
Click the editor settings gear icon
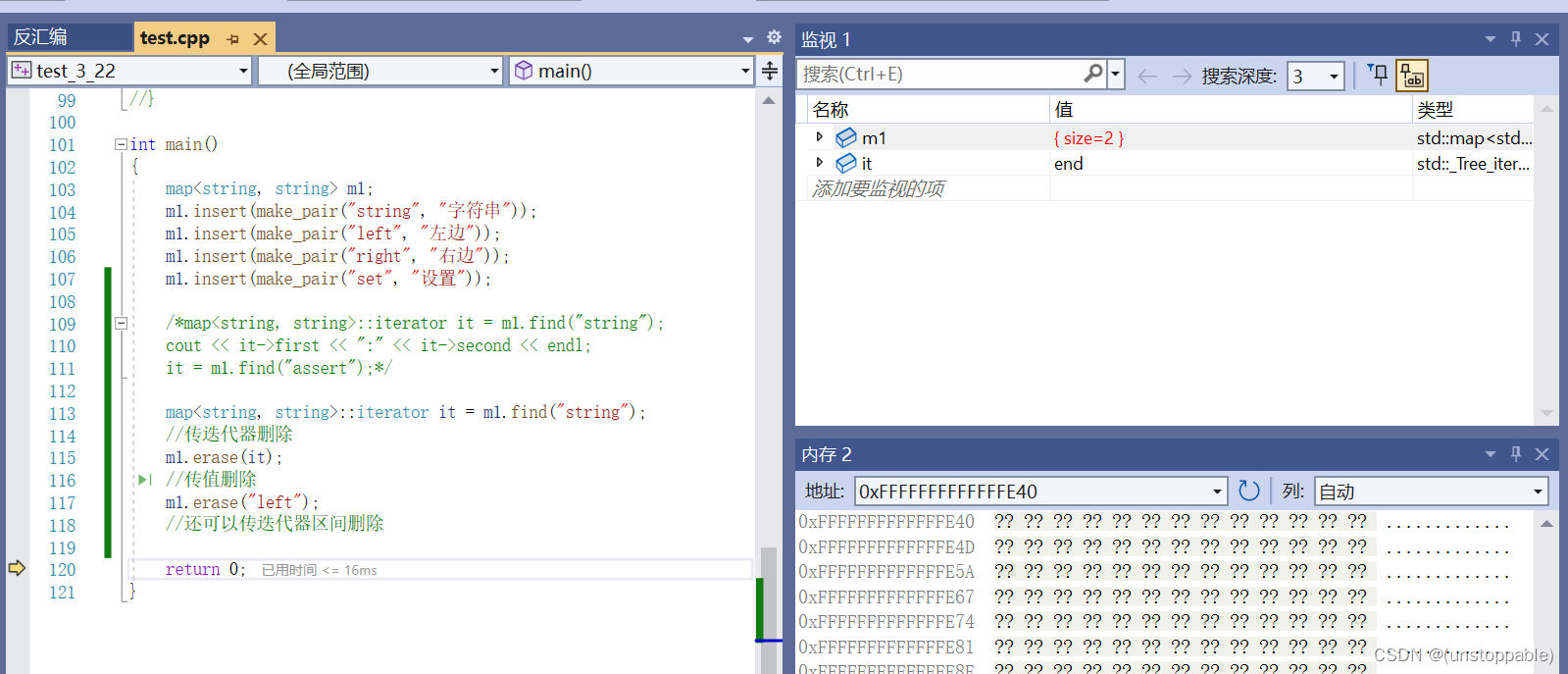coord(774,37)
